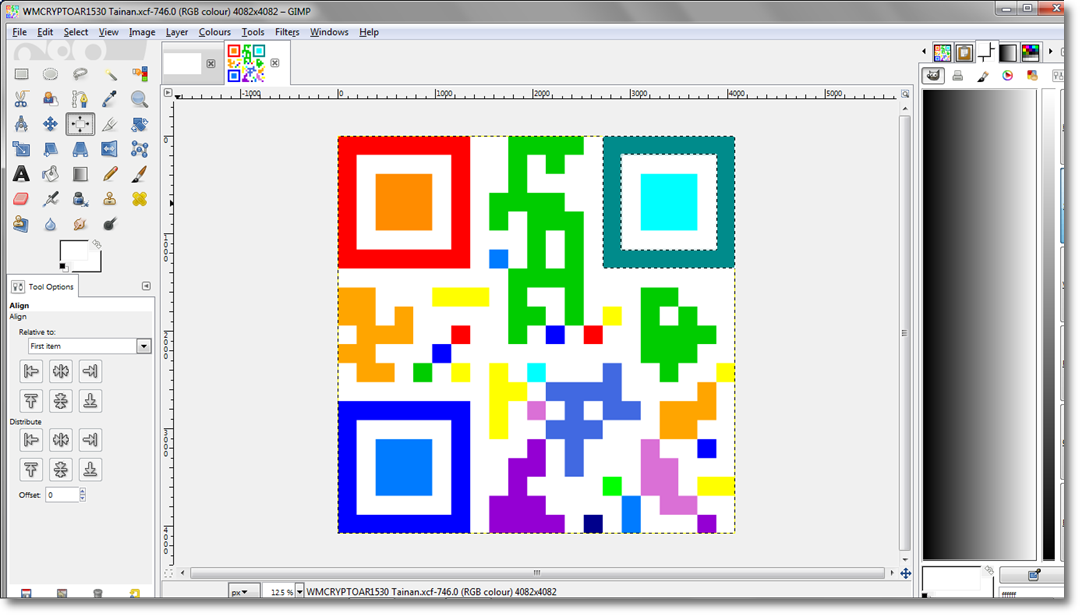Screen dimensions: 1080x615
Task: Reset colours to black and white in toolbox
Action: (x=63, y=267)
